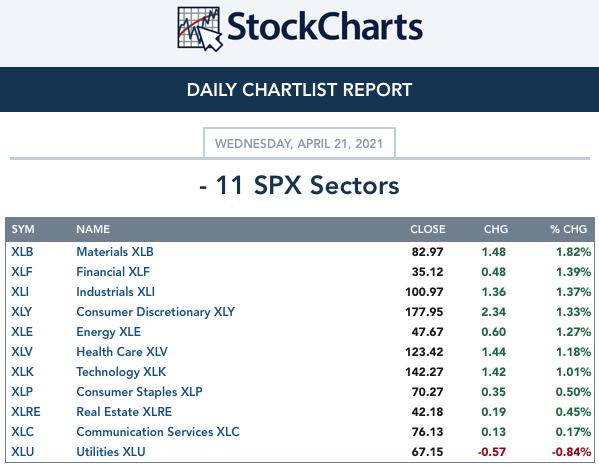
Task: Open the Materials XLB name link
Action: (115, 252)
